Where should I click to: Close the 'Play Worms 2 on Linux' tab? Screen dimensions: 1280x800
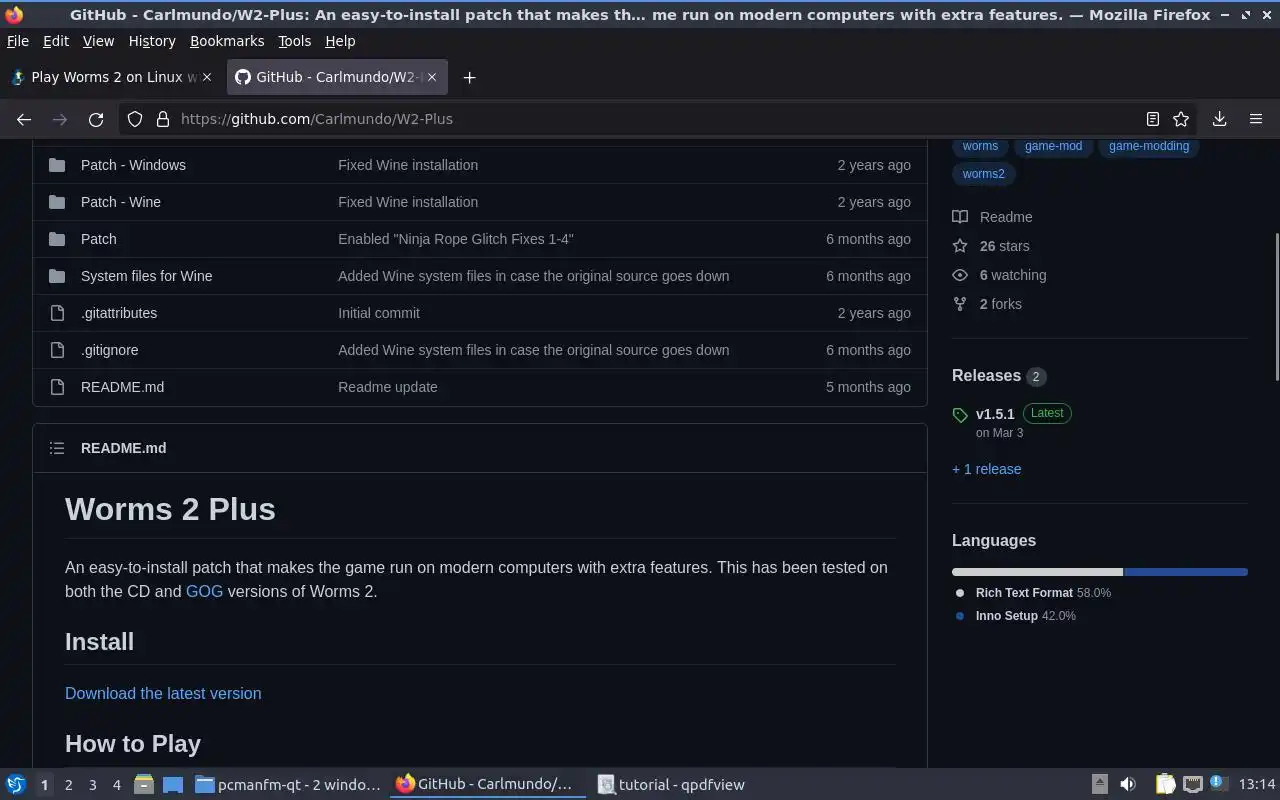(208, 77)
